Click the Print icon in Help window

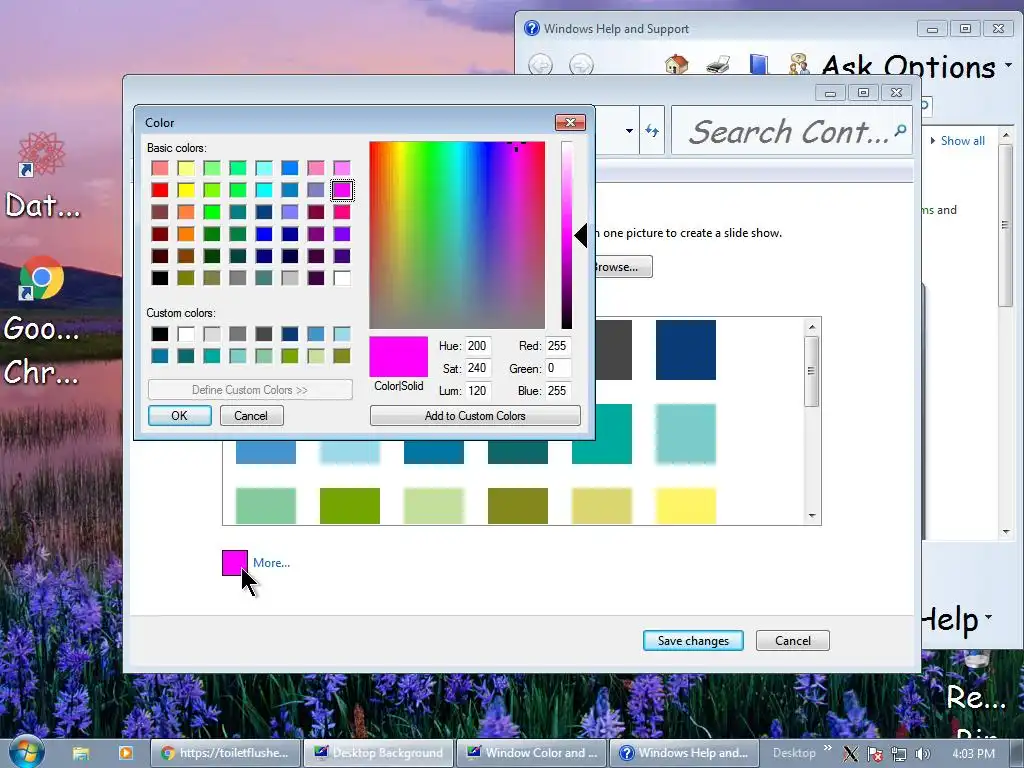(718, 65)
